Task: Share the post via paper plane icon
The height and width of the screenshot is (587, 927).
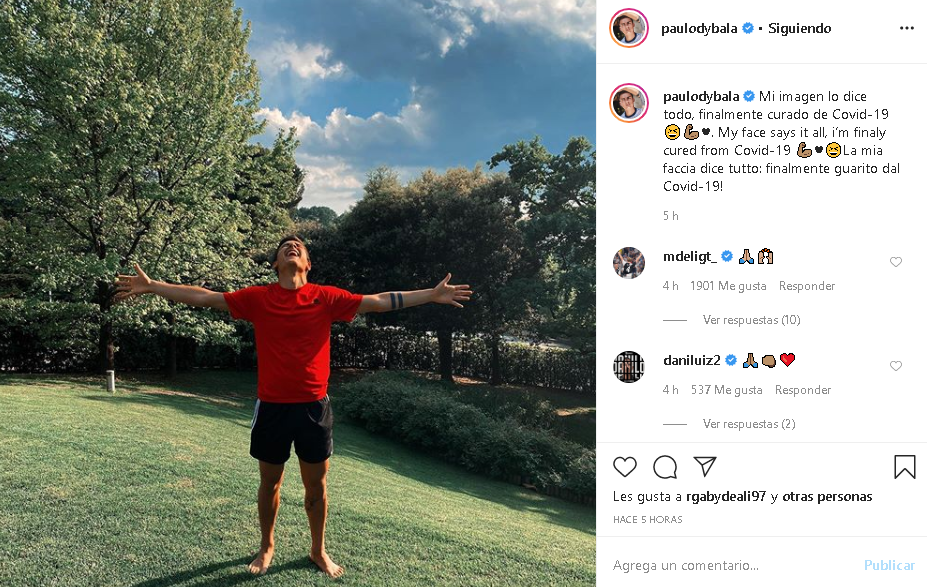Action: 705,466
